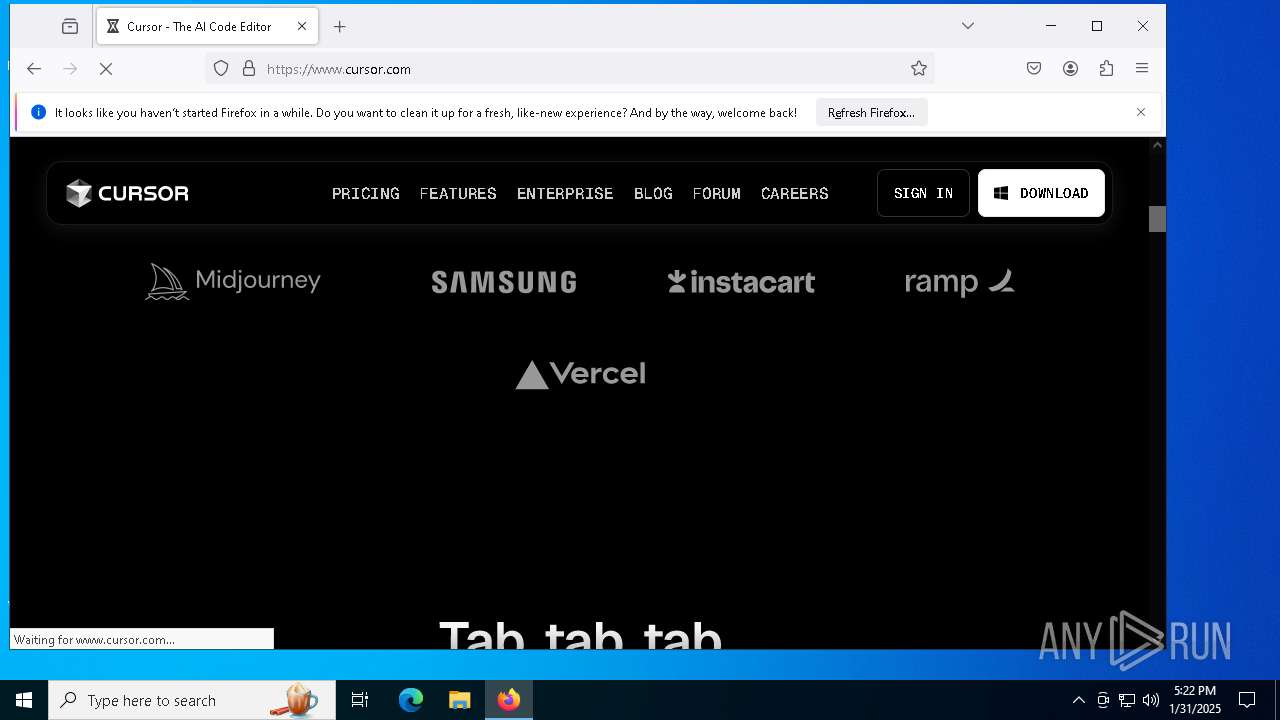Dismiss the Firefox notification bar
Screen dimensions: 1280x720
pyautogui.click(x=1141, y=112)
